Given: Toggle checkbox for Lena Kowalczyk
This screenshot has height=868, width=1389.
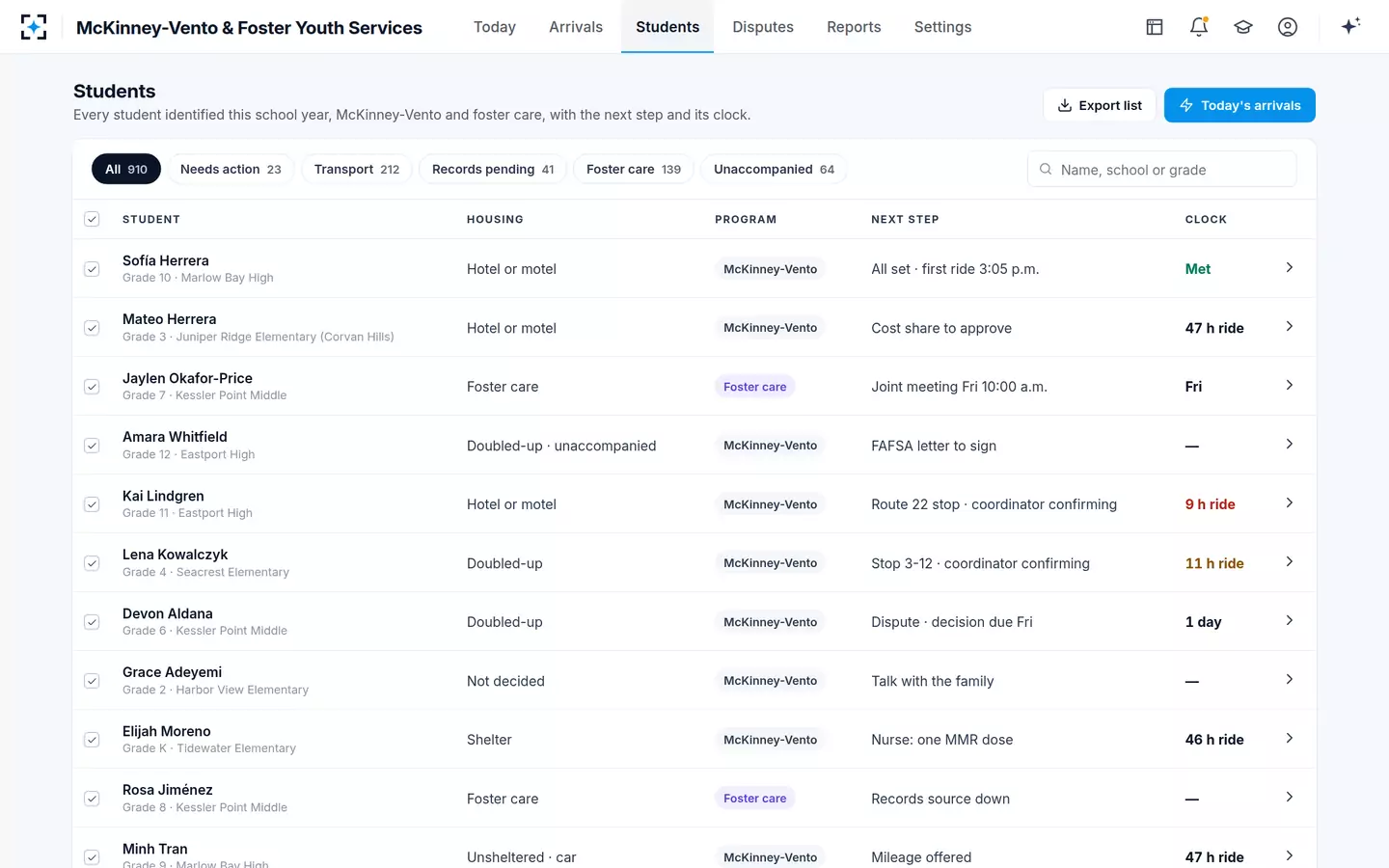Looking at the screenshot, I should point(92,563).
